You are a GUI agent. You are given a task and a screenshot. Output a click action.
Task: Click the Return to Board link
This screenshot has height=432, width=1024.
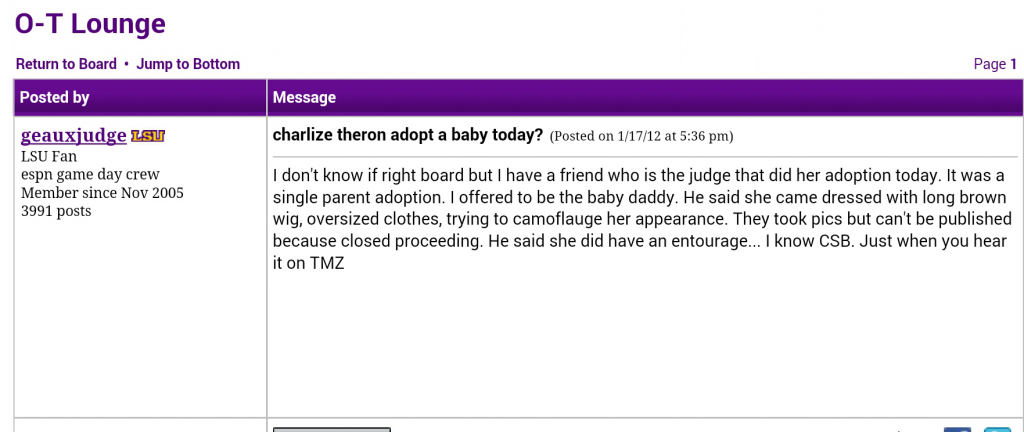pos(66,64)
